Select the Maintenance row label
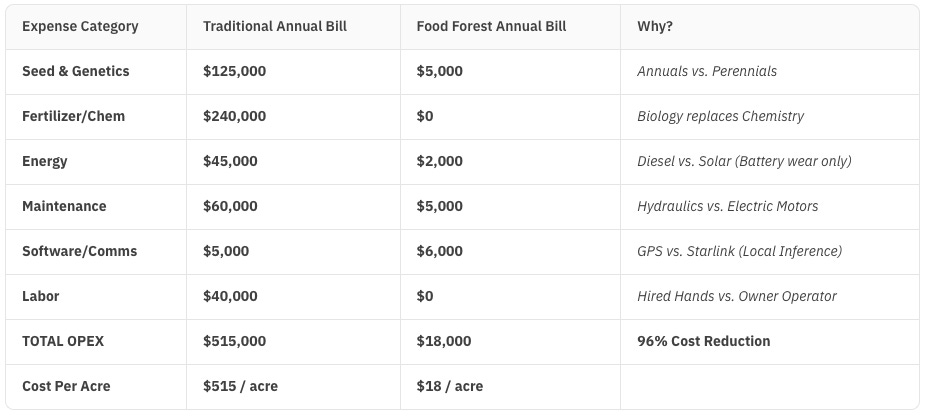 pos(64,206)
